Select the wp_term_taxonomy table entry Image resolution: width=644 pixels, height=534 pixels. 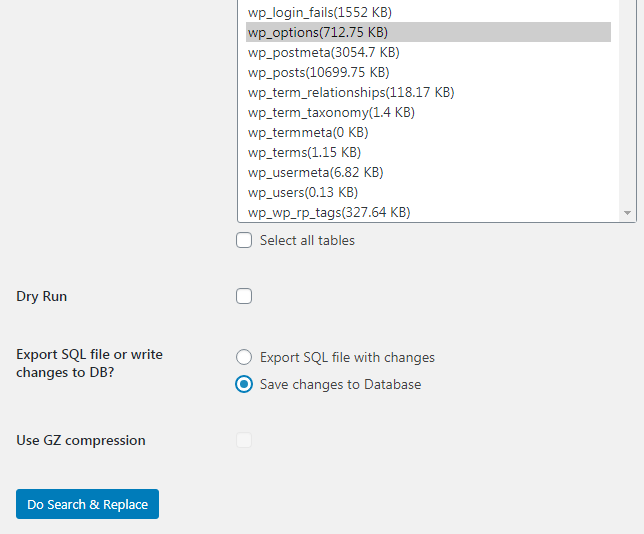428,112
